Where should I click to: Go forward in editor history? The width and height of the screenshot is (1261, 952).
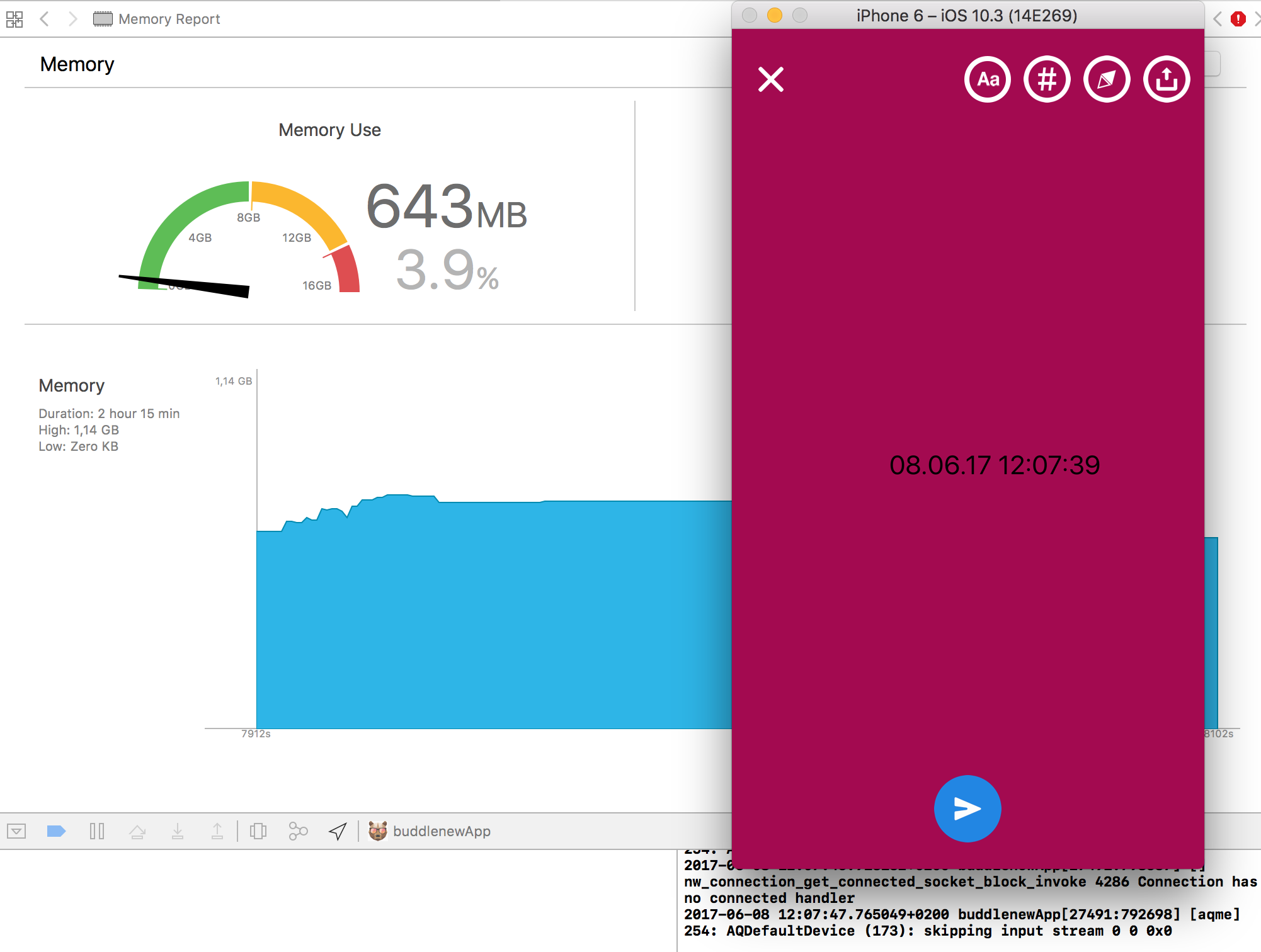(72, 19)
